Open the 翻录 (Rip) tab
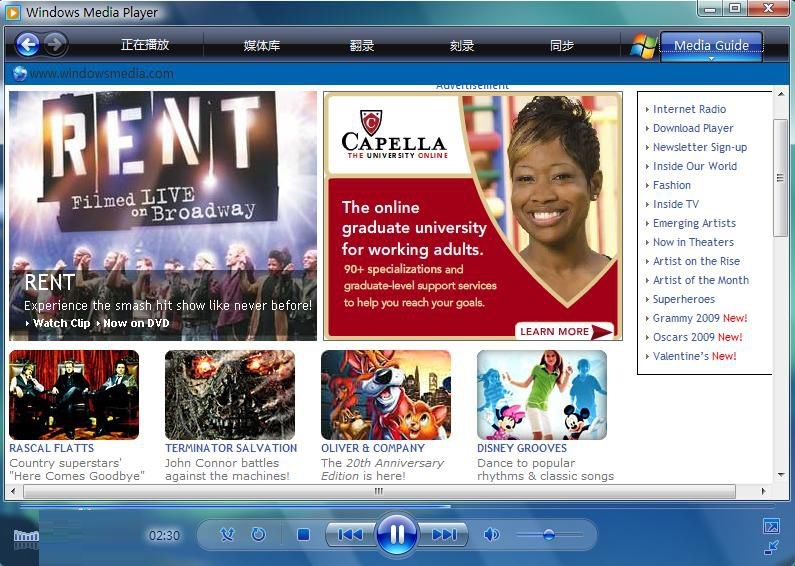This screenshot has width=795, height=566. (x=362, y=45)
